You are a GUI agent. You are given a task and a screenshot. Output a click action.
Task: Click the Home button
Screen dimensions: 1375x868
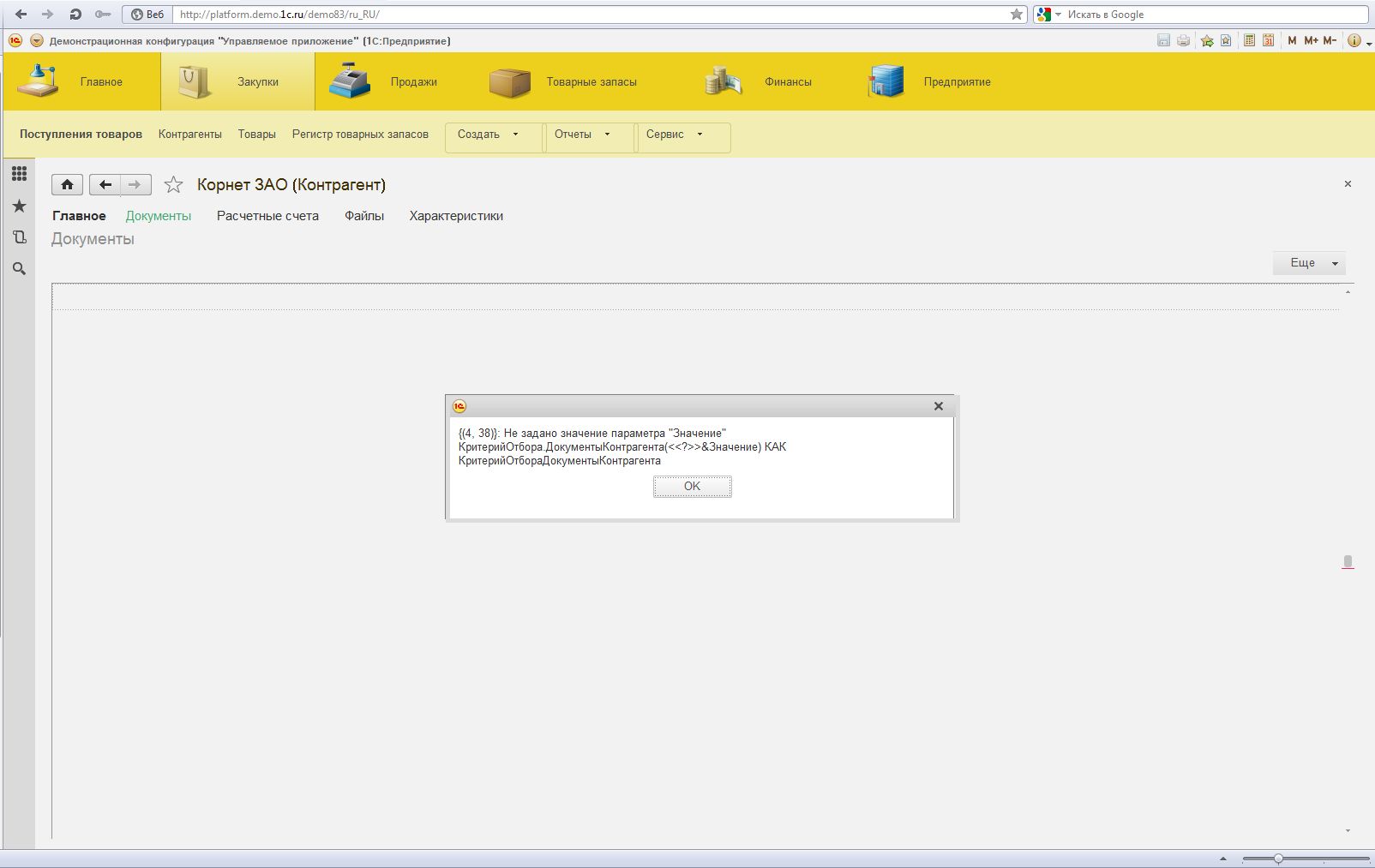(x=68, y=184)
